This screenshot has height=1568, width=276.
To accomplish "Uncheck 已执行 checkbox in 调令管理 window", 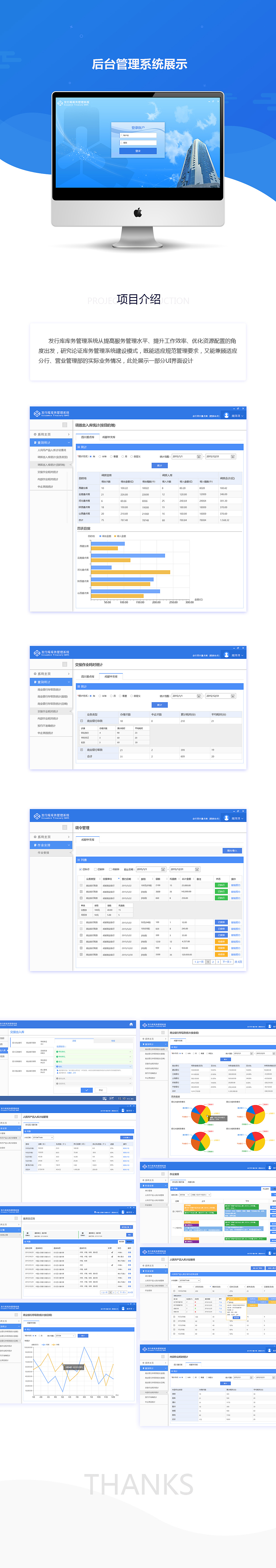I will tap(80, 869).
